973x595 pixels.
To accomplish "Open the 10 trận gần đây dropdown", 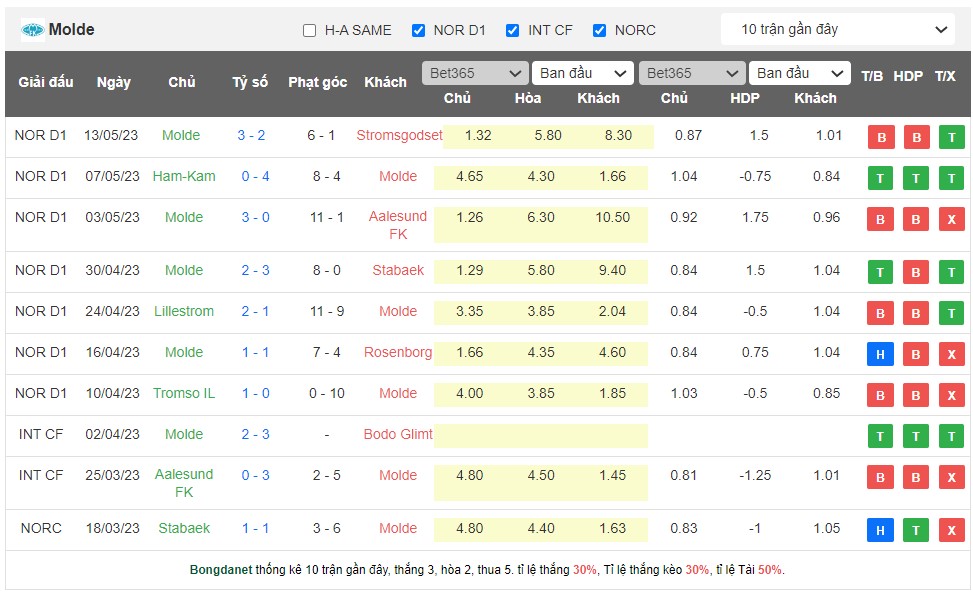I will (x=838, y=30).
